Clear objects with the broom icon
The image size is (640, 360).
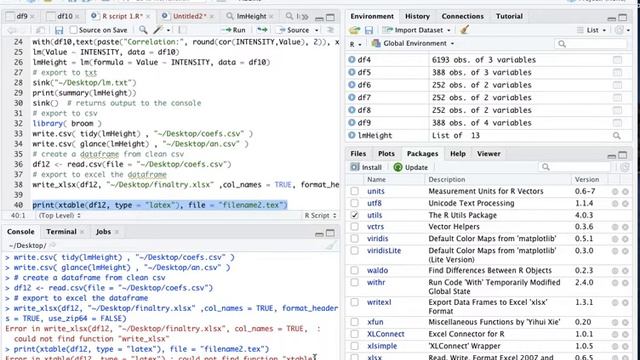coord(464,30)
